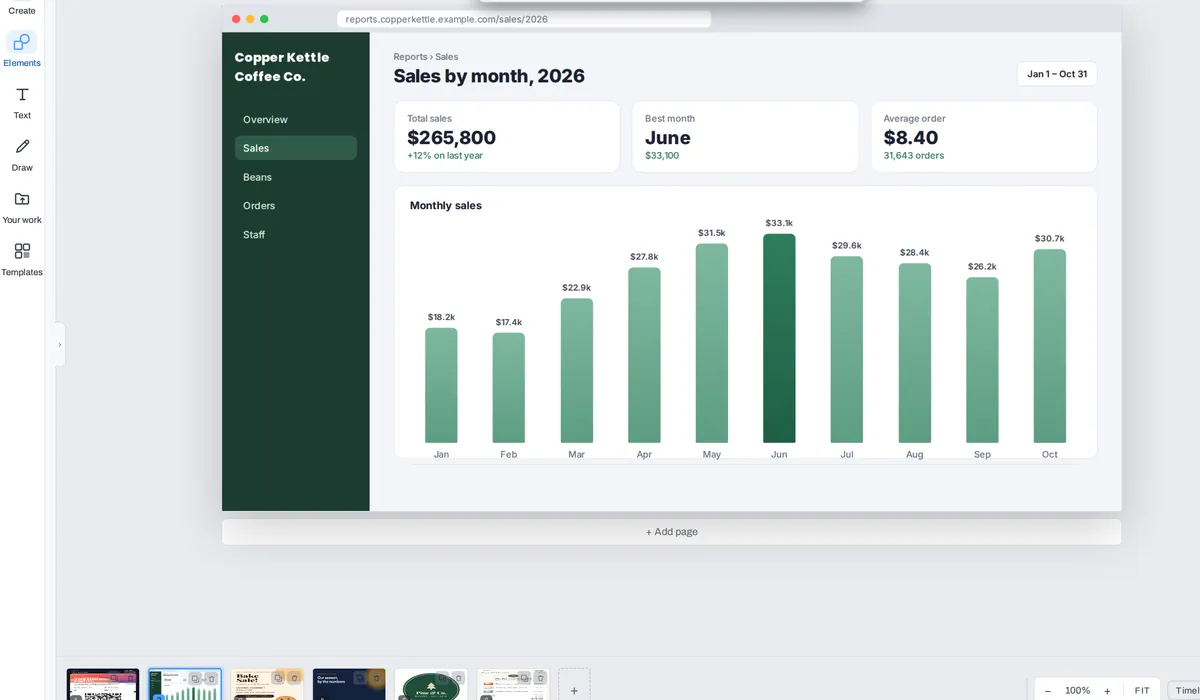
Task: Select Overview in the Copper Kettle sidebar
Action: [x=296, y=119]
